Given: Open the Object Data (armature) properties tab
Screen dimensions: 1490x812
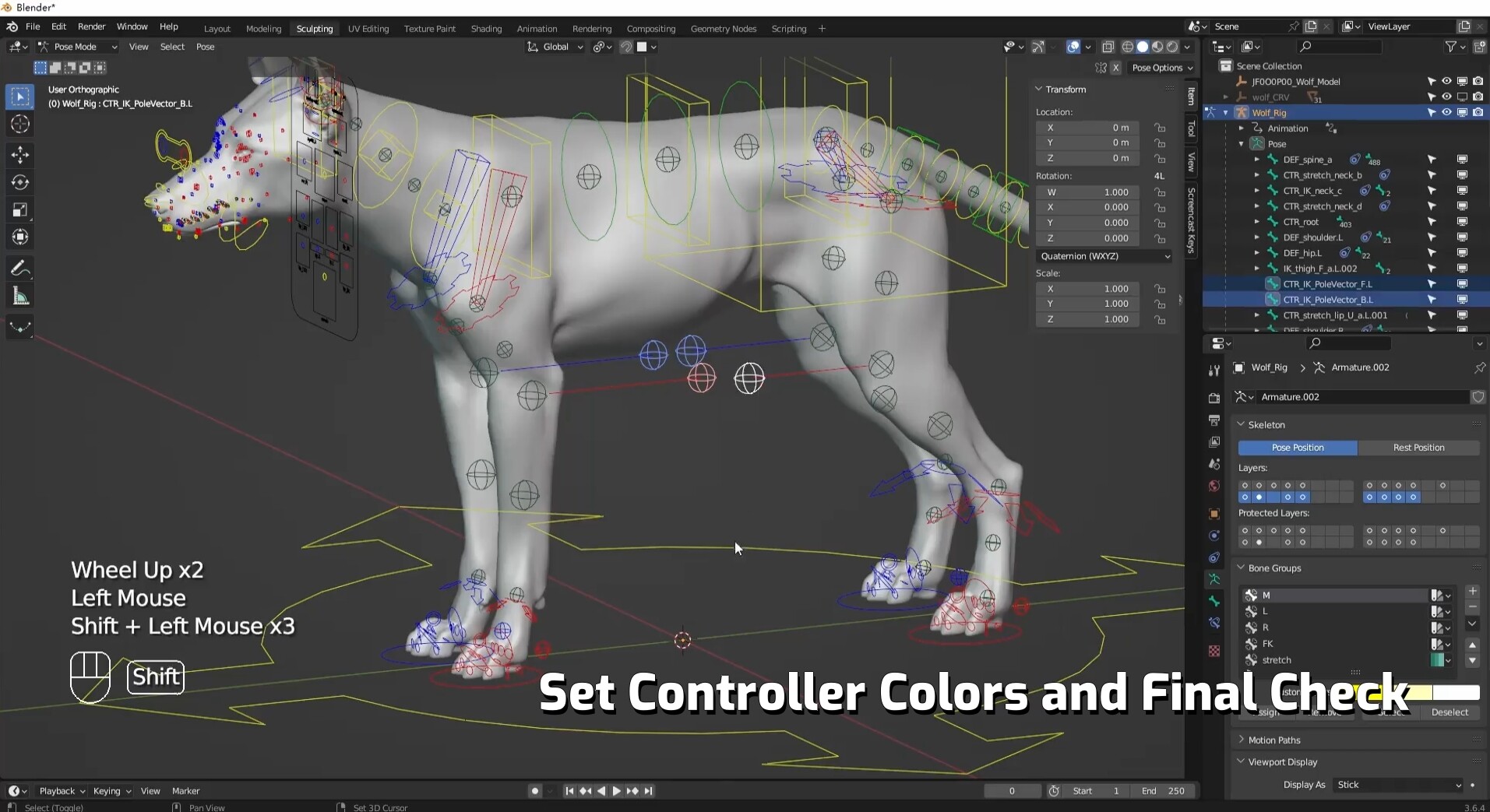Looking at the screenshot, I should coord(1213,579).
